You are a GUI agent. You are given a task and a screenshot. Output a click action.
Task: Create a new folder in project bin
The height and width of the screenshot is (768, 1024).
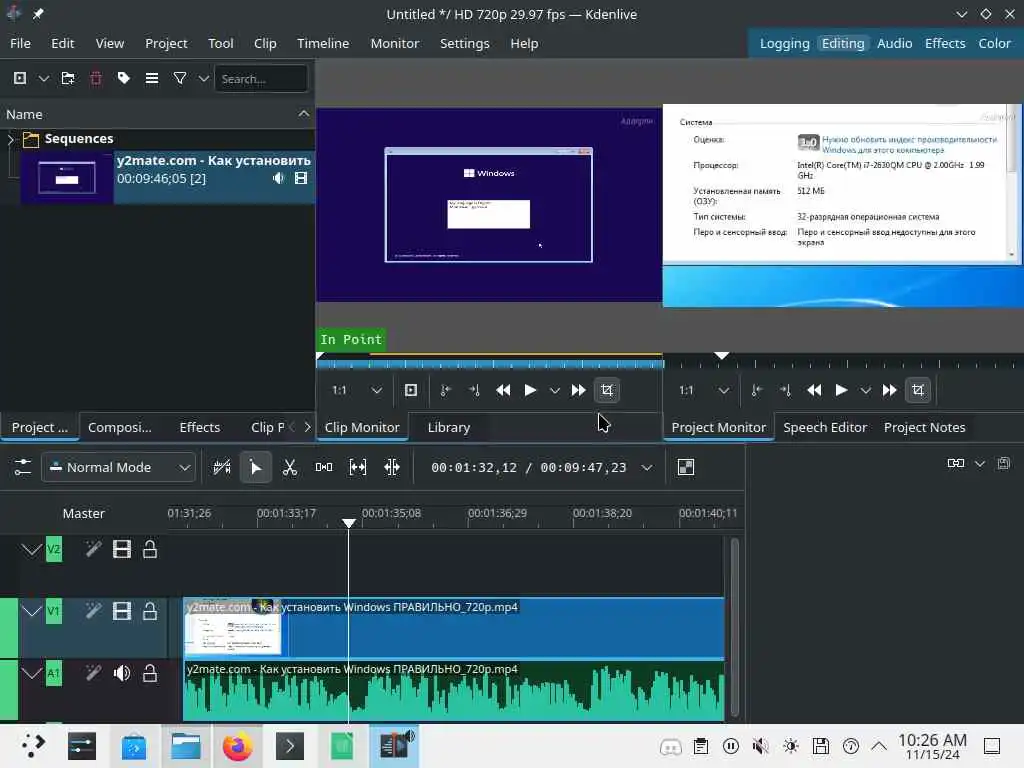click(68, 78)
